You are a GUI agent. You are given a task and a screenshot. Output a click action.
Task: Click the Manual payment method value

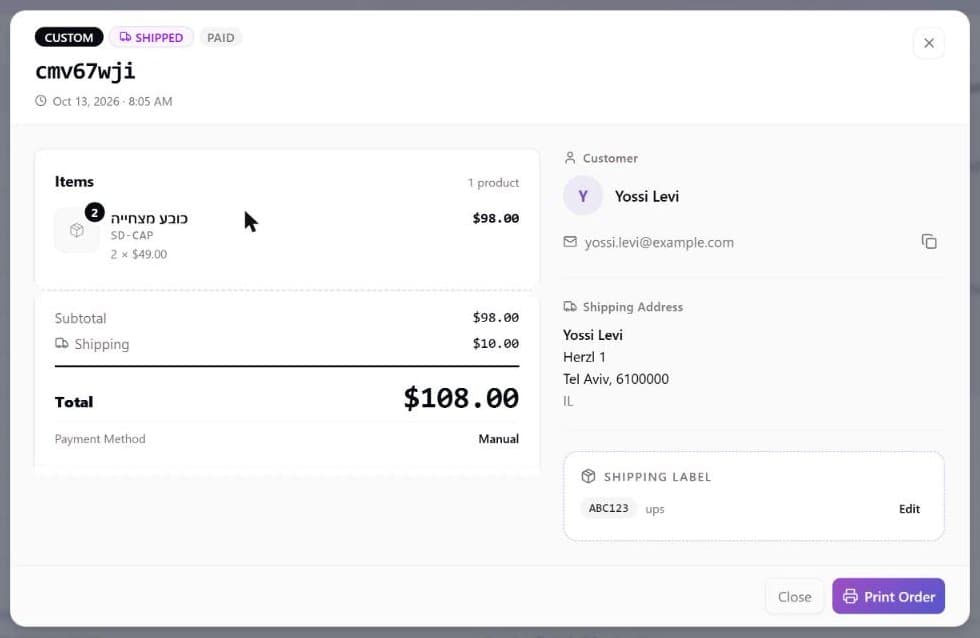[498, 439]
